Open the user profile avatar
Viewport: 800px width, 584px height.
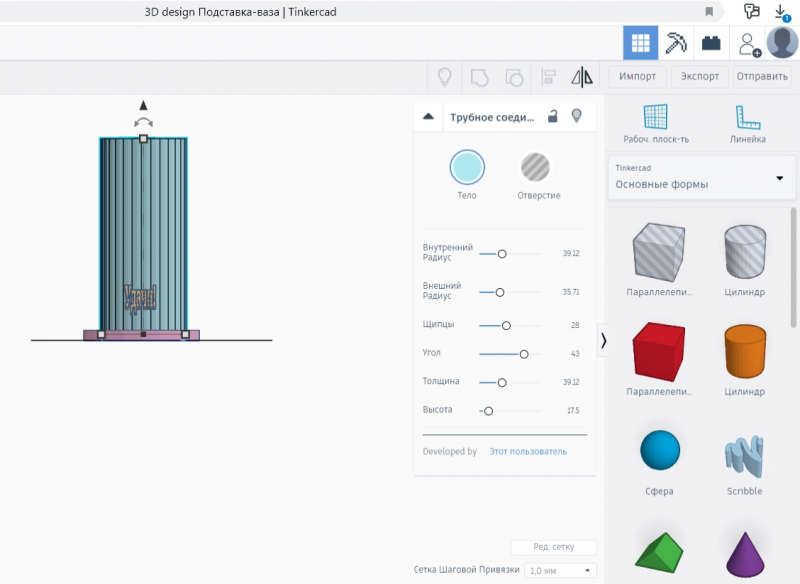click(x=782, y=43)
